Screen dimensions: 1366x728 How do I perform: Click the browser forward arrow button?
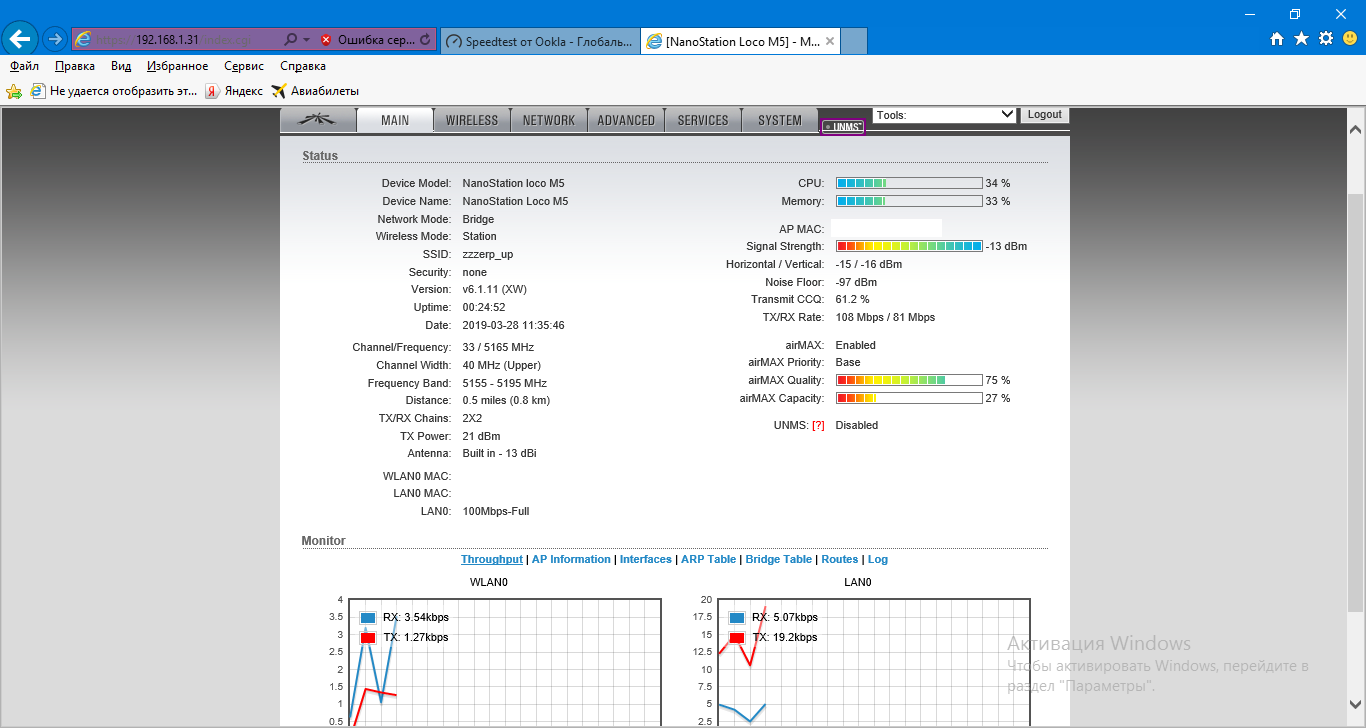click(x=55, y=39)
